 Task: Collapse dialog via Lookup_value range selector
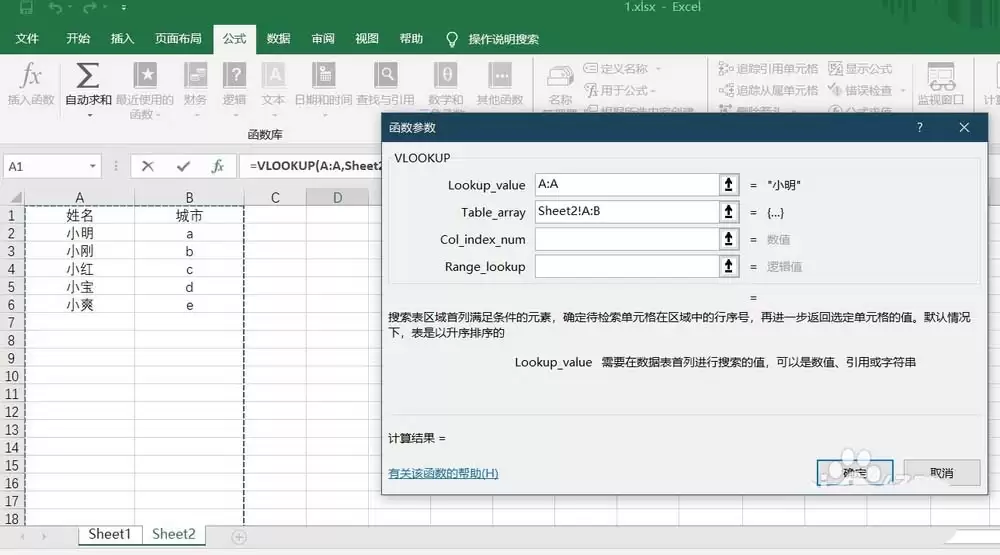point(728,184)
